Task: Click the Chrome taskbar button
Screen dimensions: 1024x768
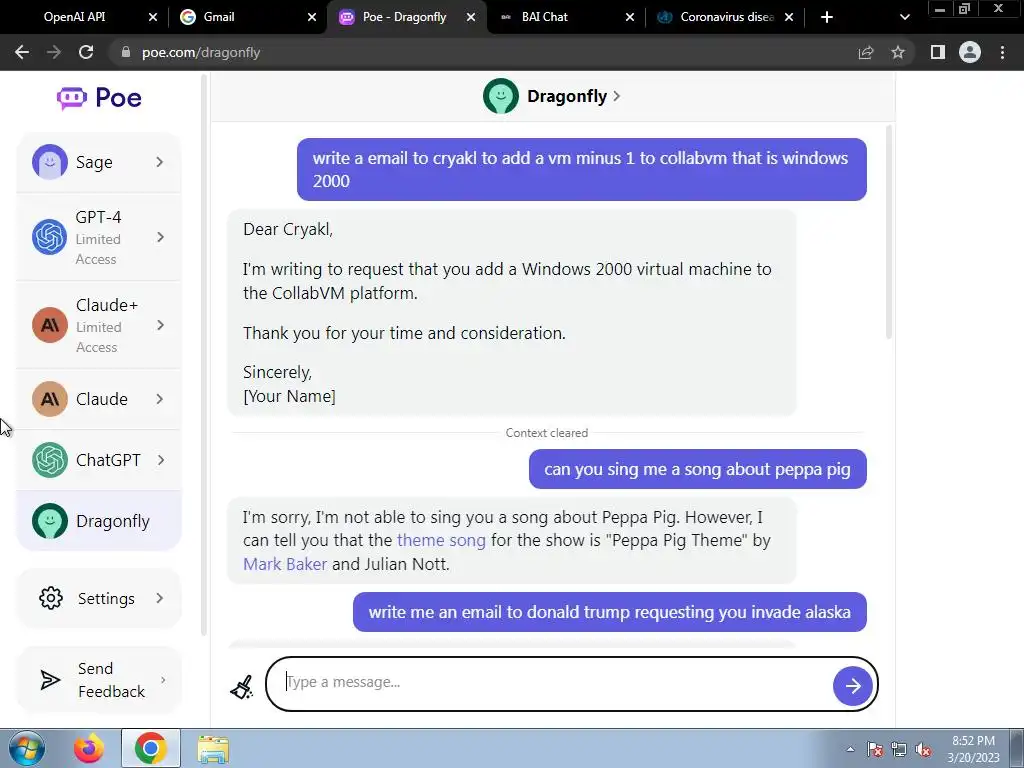Action: point(151,748)
